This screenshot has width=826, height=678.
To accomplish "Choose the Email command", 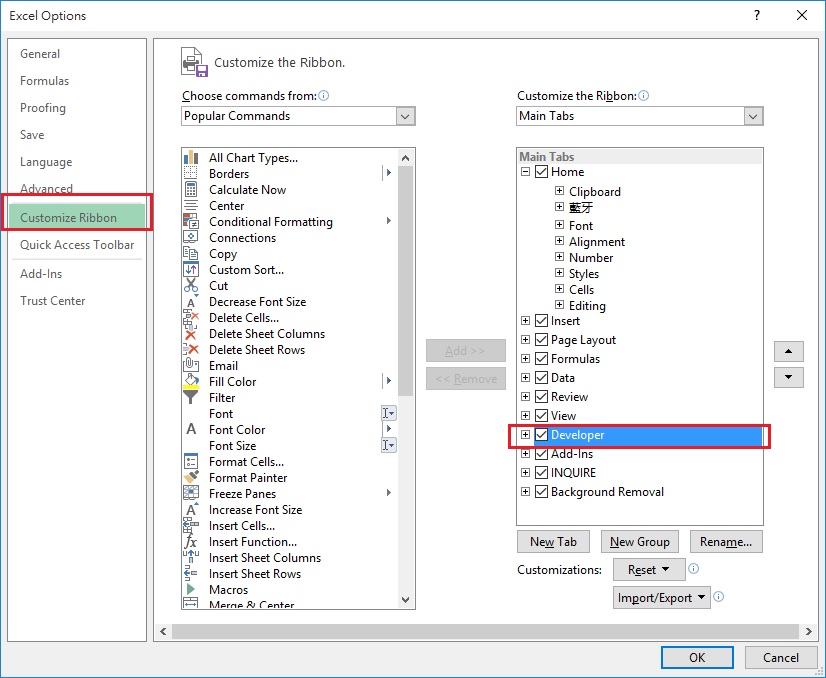I will point(223,365).
